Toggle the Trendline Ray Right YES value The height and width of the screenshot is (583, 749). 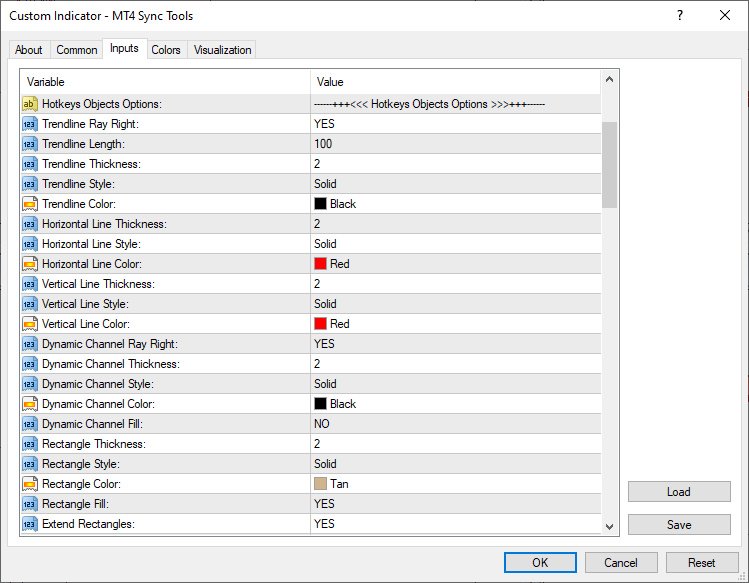point(324,124)
